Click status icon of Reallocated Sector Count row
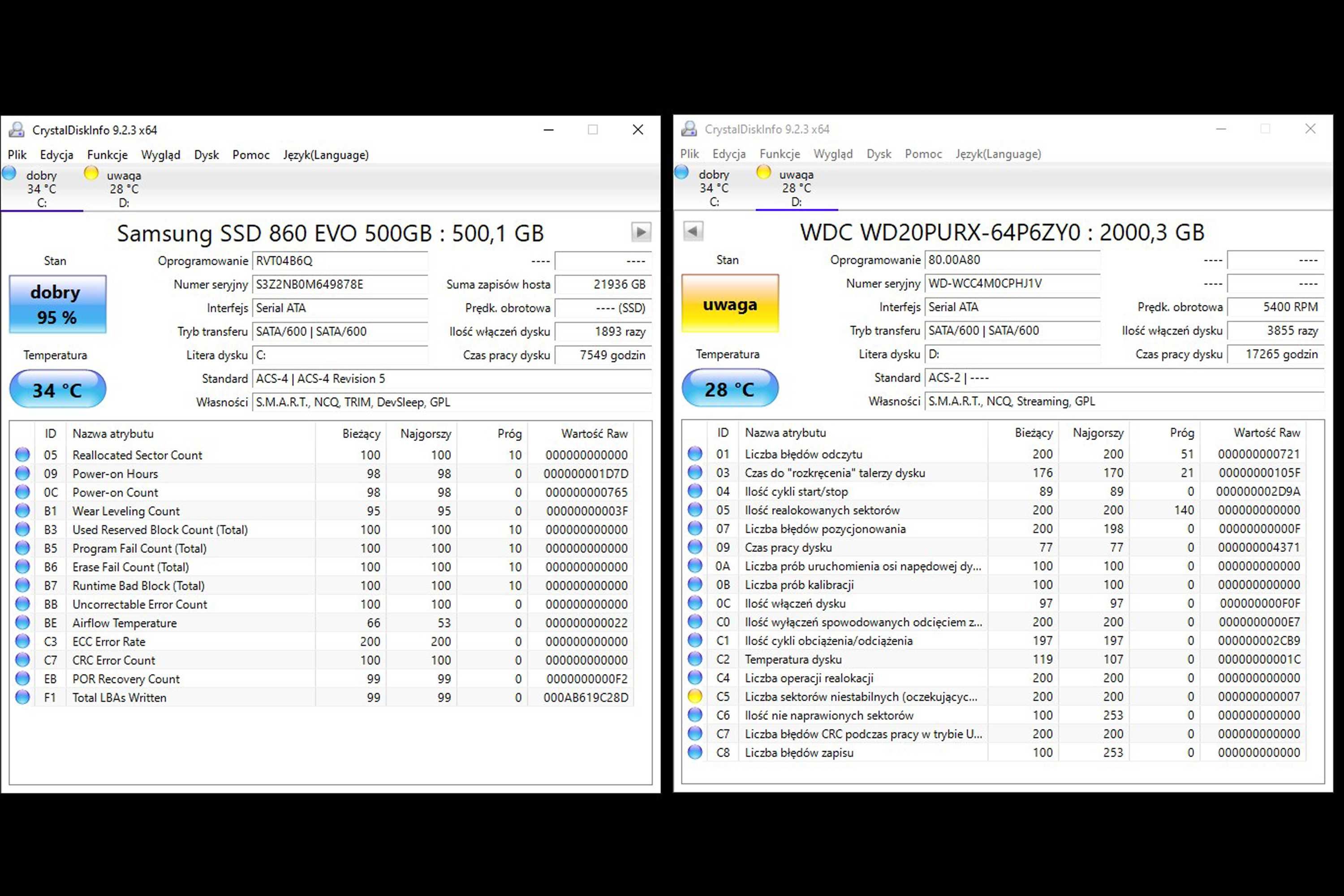Image resolution: width=1344 pixels, height=896 pixels. (x=23, y=455)
